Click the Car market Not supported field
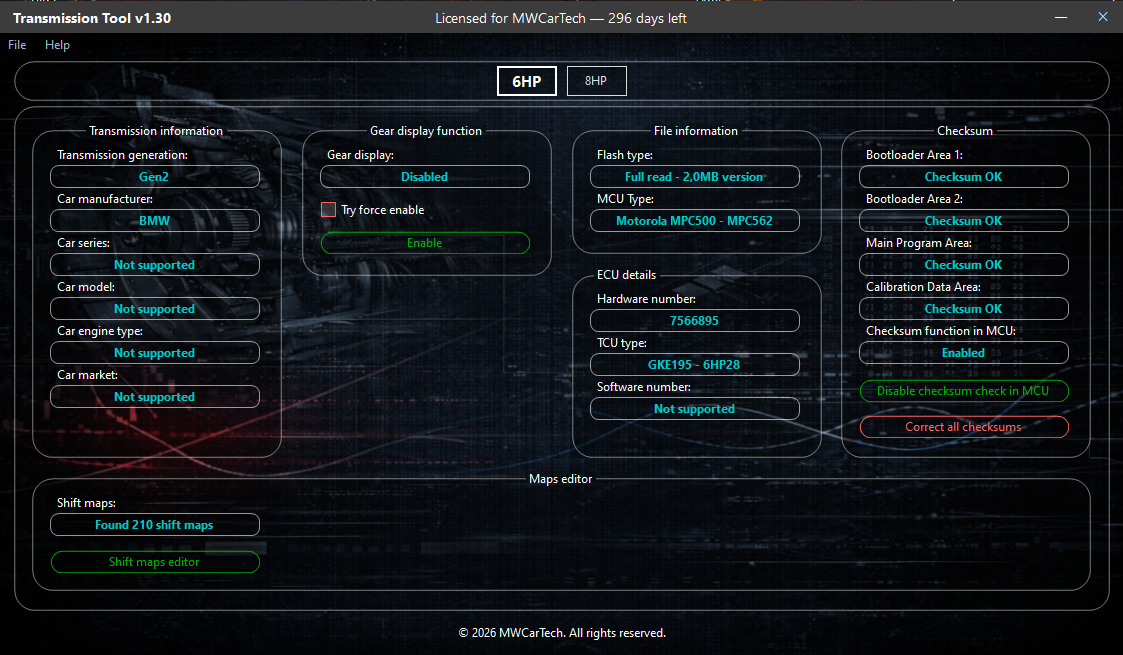Image resolution: width=1123 pixels, height=655 pixels. 155,397
